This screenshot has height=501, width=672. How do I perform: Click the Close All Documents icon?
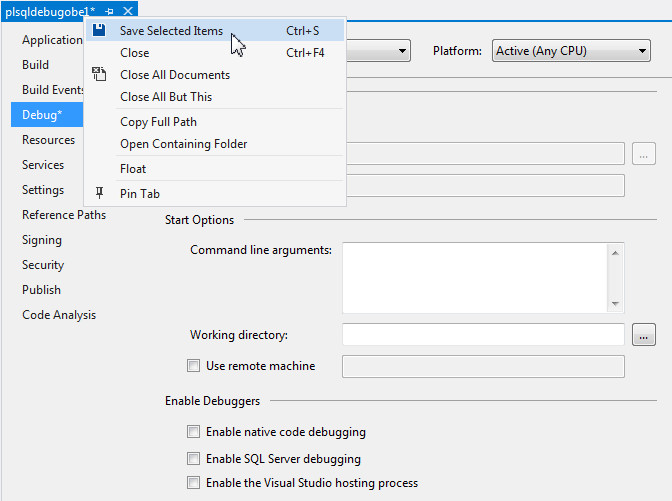click(99, 74)
